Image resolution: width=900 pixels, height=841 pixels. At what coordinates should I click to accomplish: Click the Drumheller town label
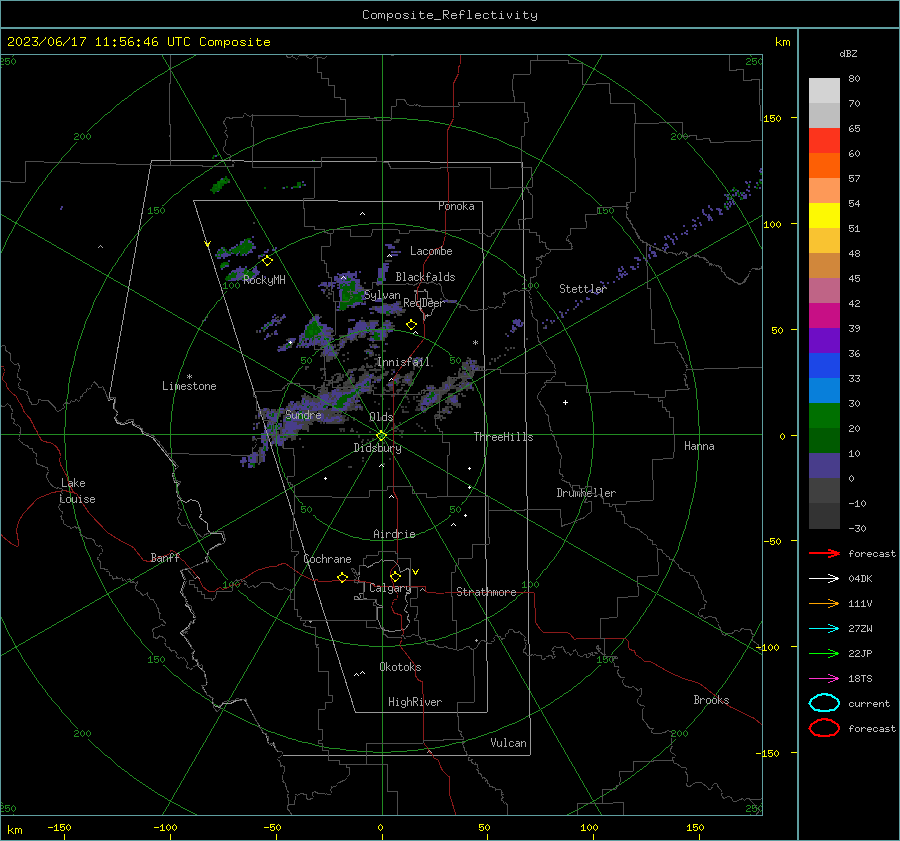(x=586, y=493)
